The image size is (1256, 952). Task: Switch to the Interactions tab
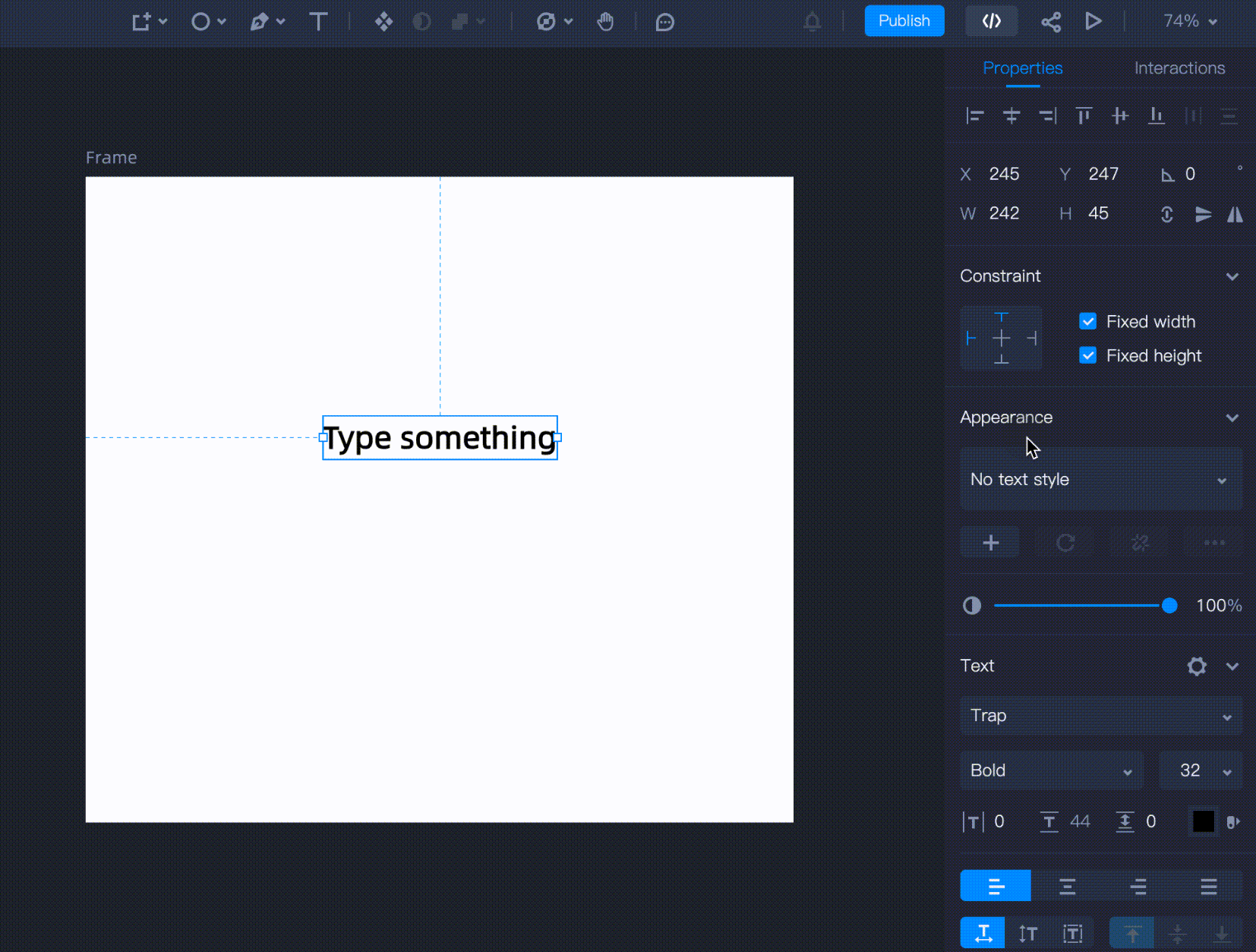pyautogui.click(x=1179, y=68)
